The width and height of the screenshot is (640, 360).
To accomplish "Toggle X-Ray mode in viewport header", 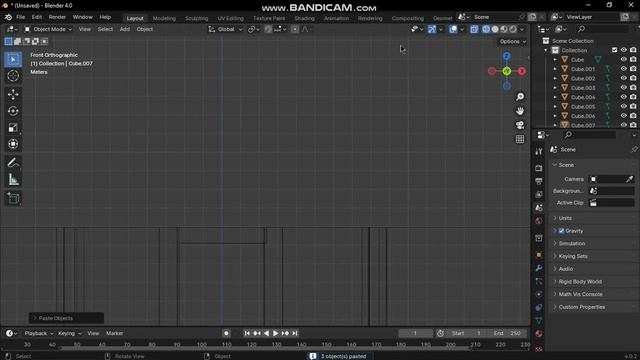I will tap(474, 29).
